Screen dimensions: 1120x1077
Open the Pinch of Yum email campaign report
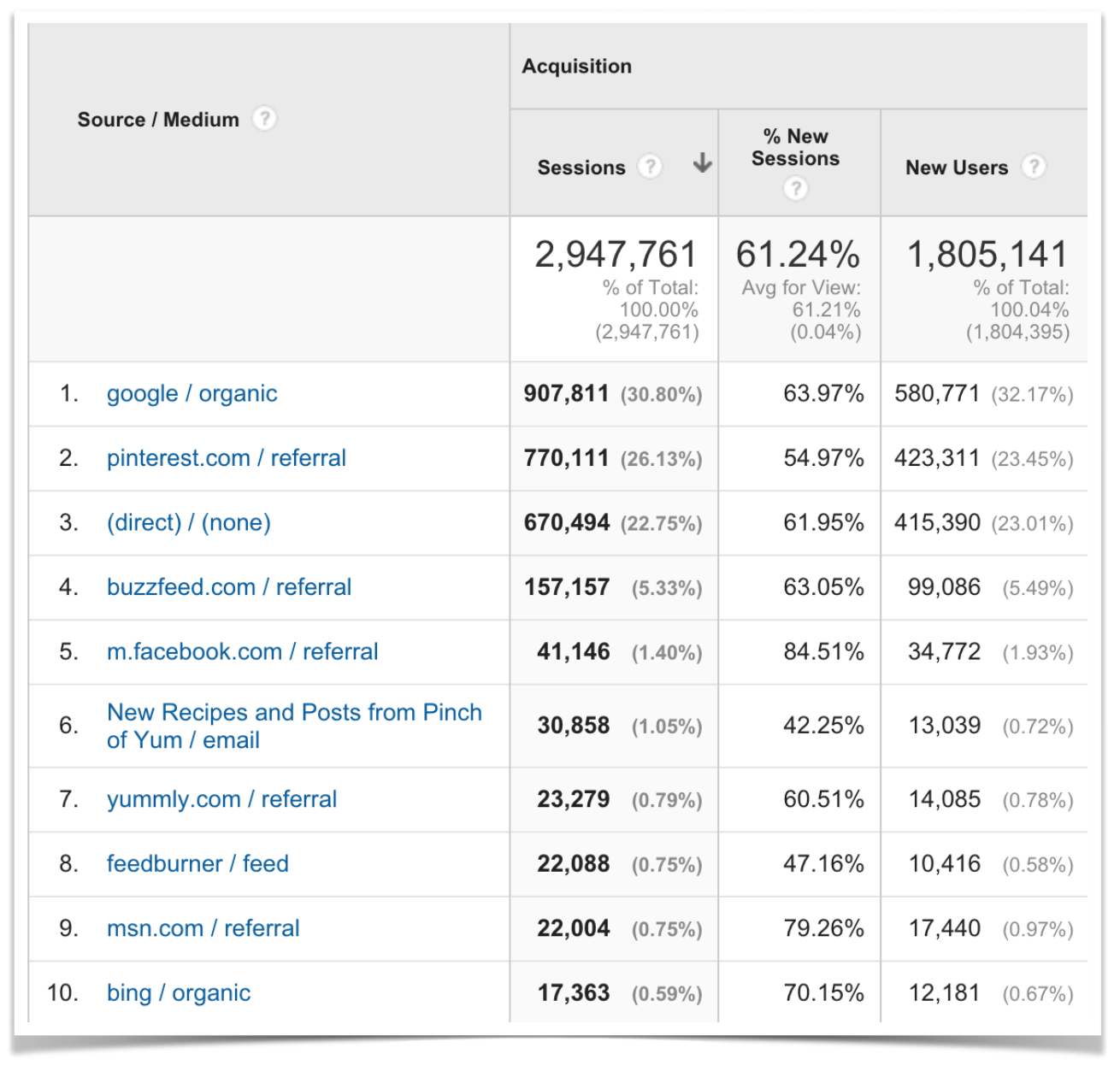[294, 726]
